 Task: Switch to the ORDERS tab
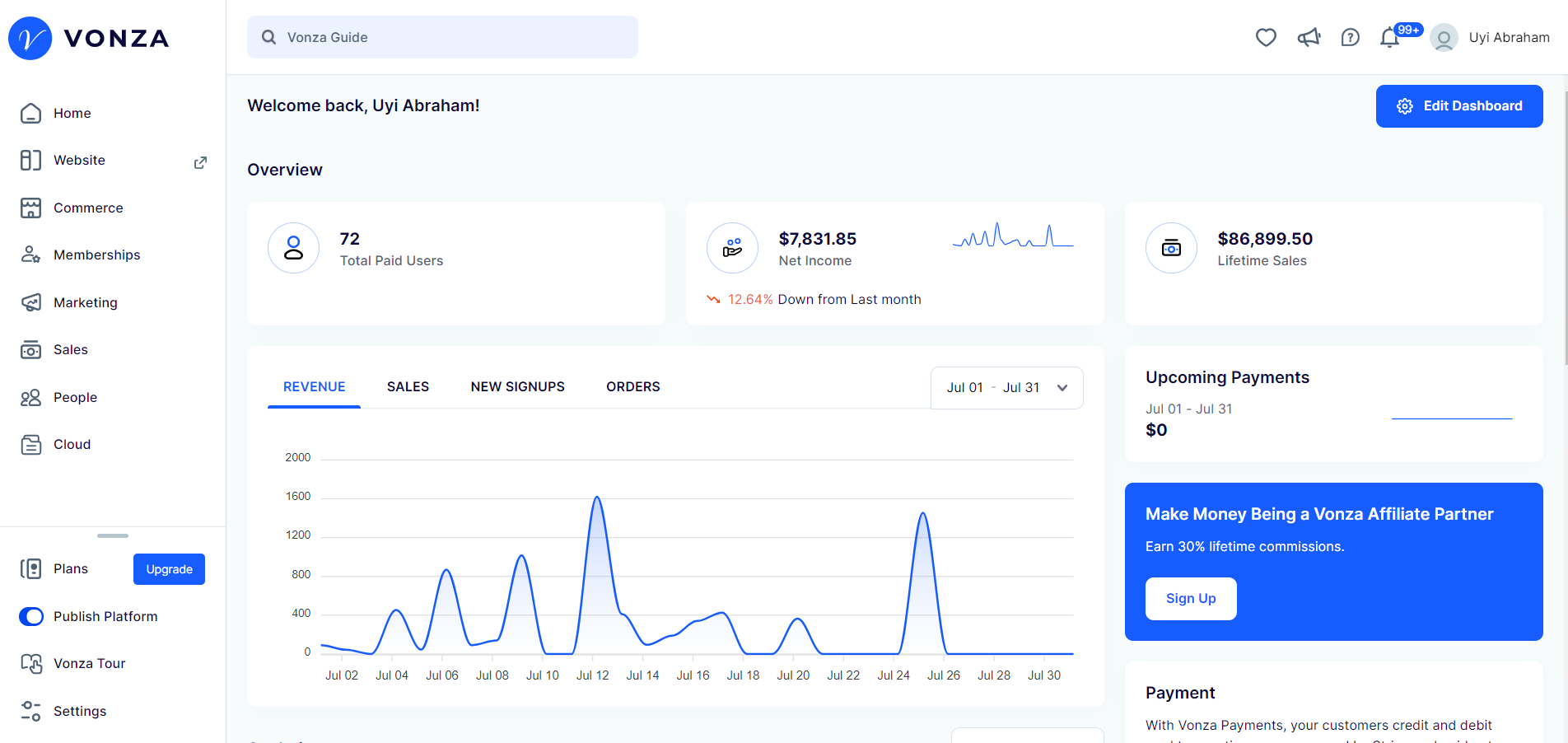pos(632,386)
